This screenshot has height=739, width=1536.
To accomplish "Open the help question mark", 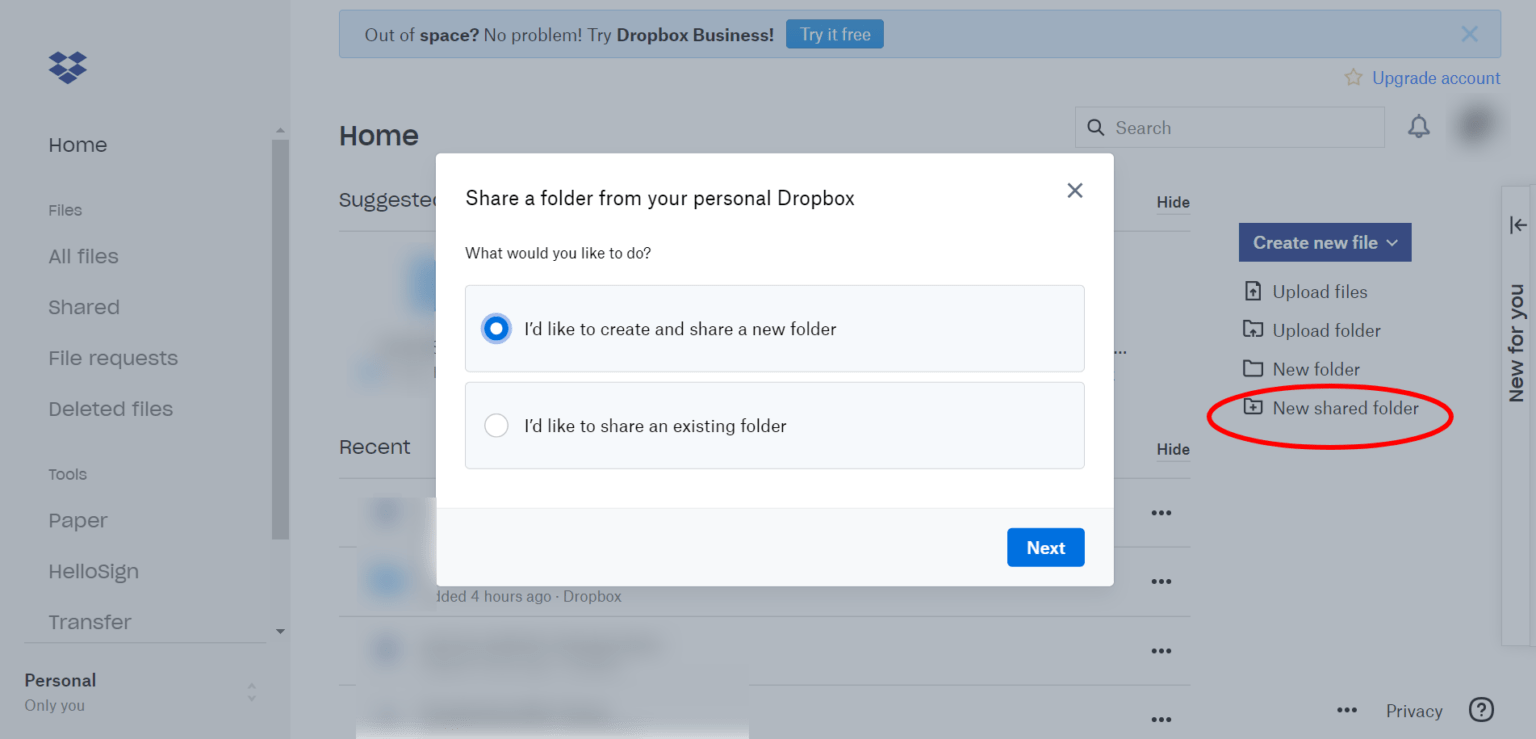I will pyautogui.click(x=1481, y=710).
